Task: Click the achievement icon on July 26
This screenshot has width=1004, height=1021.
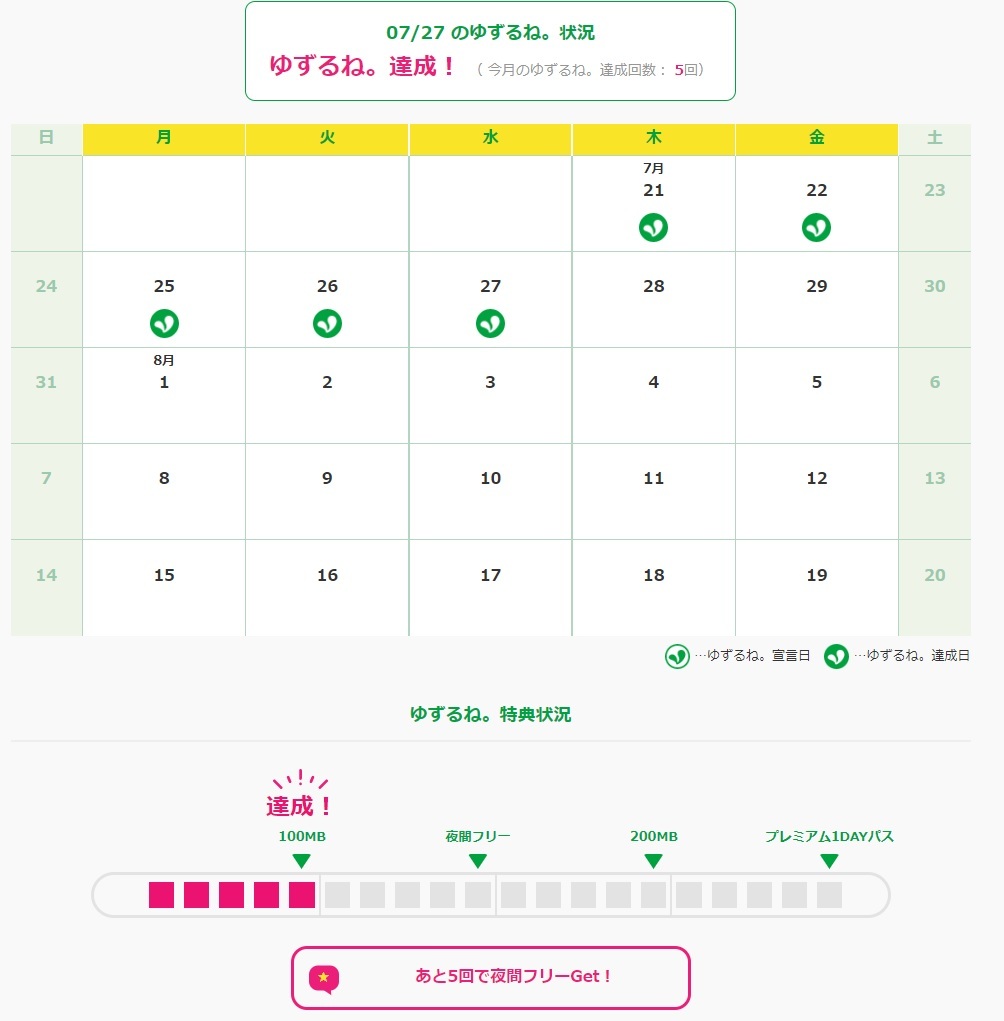Action: pos(327,324)
